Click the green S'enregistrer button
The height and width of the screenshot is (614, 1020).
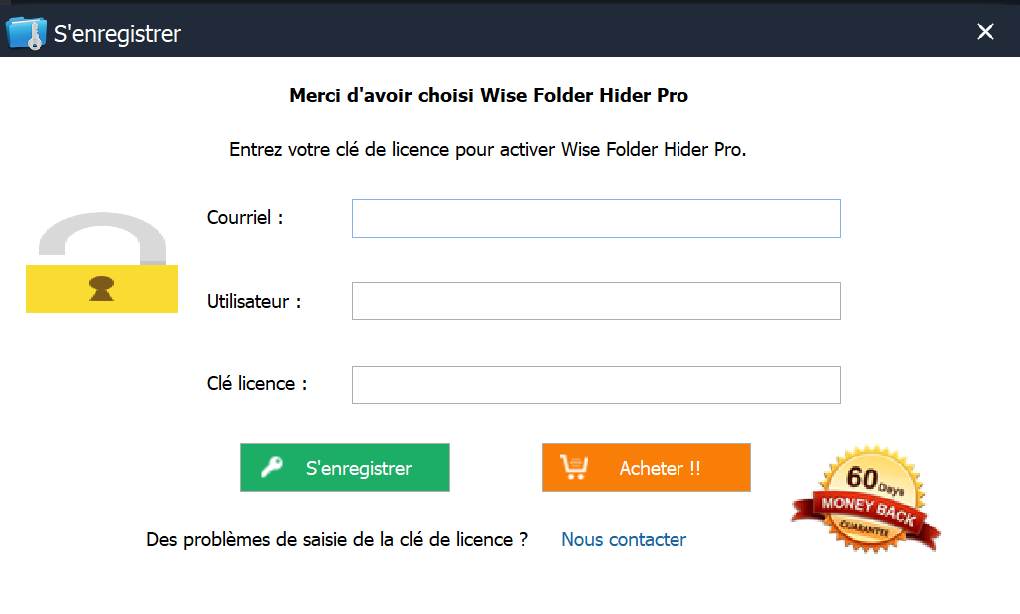click(x=345, y=468)
